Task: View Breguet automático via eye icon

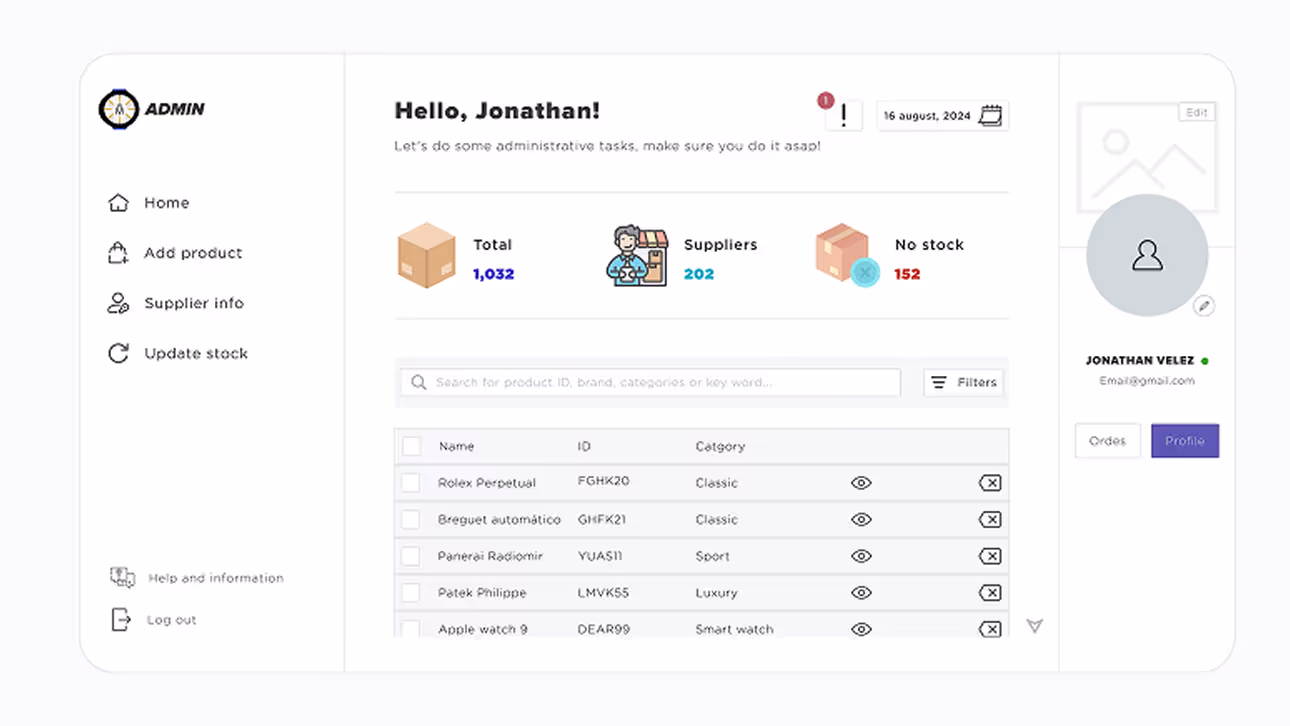Action: click(x=861, y=520)
